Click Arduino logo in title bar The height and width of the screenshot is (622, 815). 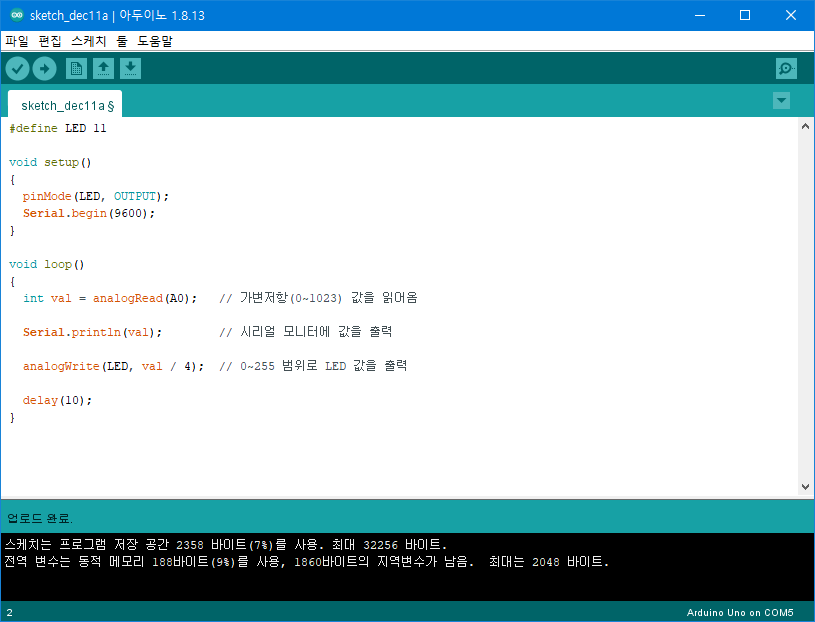pyautogui.click(x=17, y=15)
